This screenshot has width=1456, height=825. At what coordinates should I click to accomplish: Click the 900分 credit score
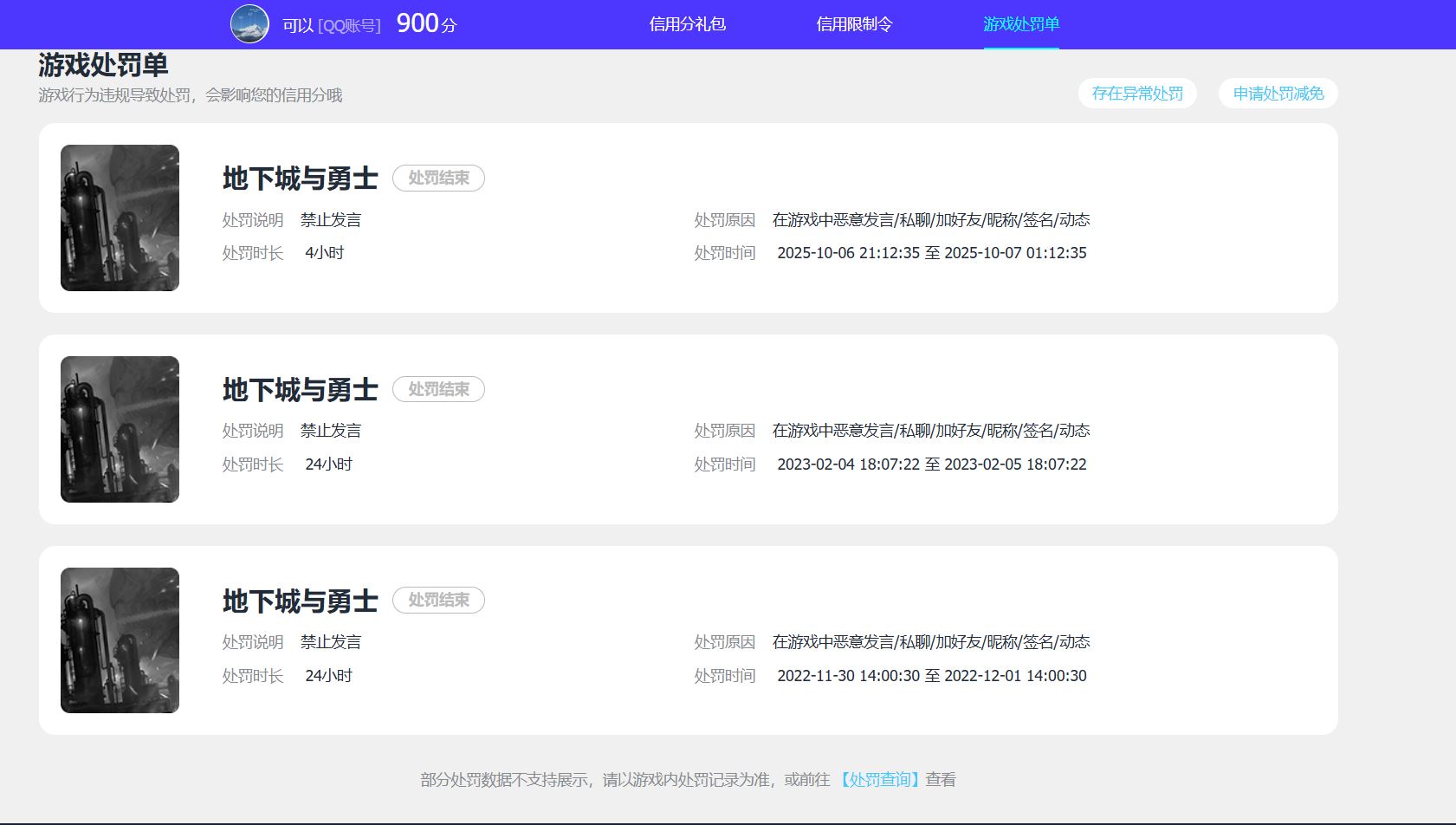(426, 23)
